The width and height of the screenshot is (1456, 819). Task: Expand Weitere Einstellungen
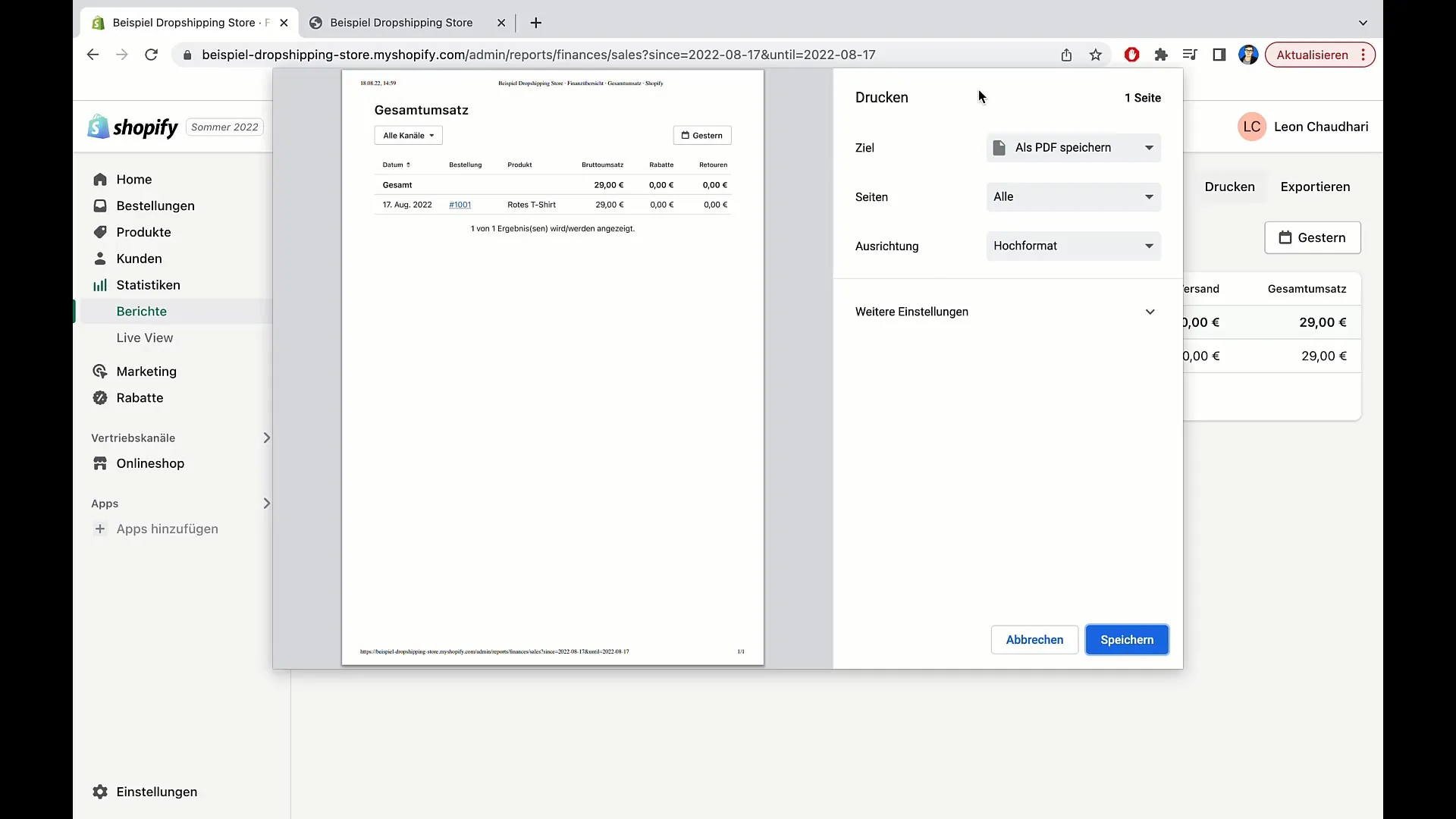(x=1006, y=312)
